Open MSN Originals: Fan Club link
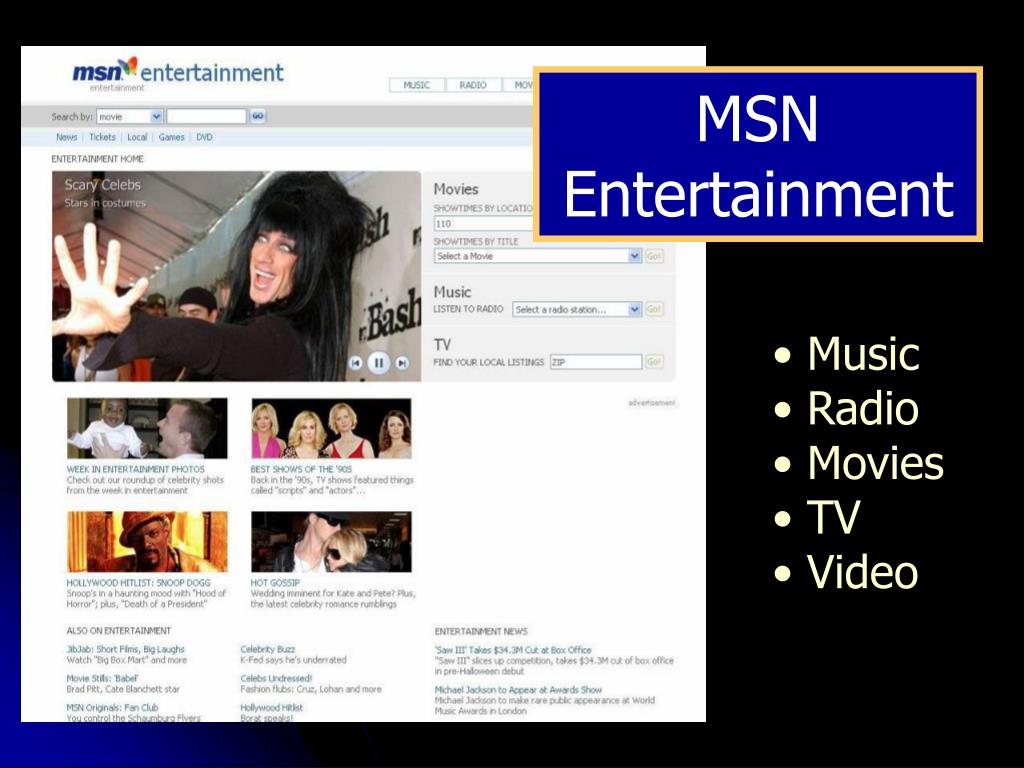 tap(112, 707)
